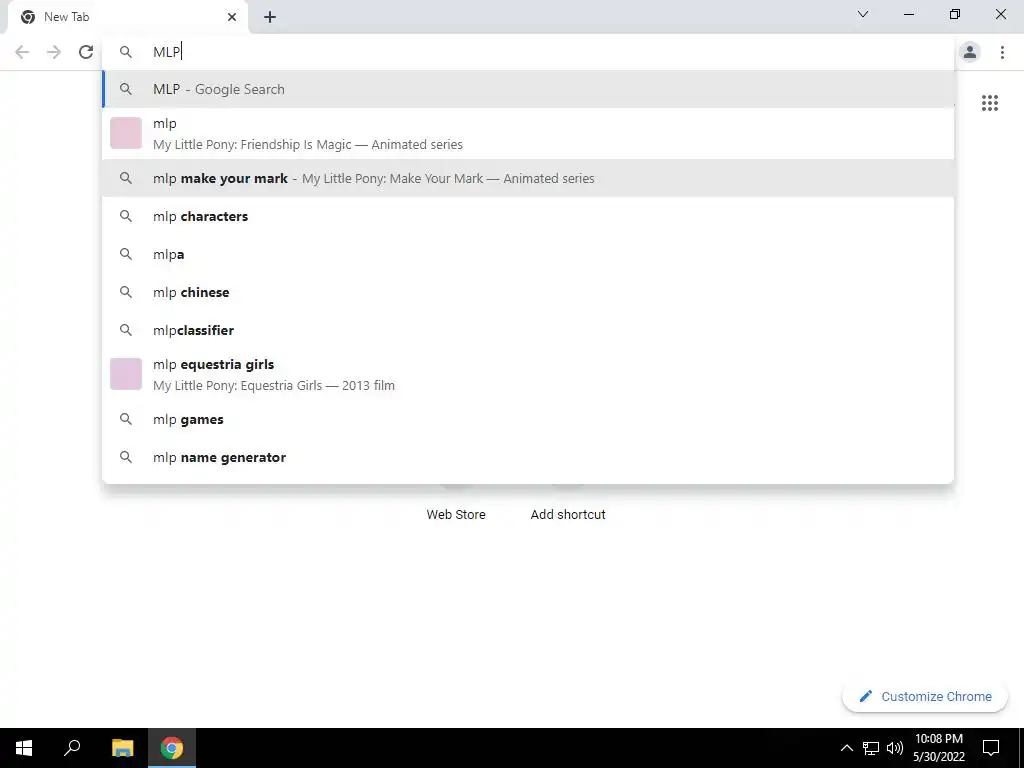Open the network status tray icon

coord(871,748)
